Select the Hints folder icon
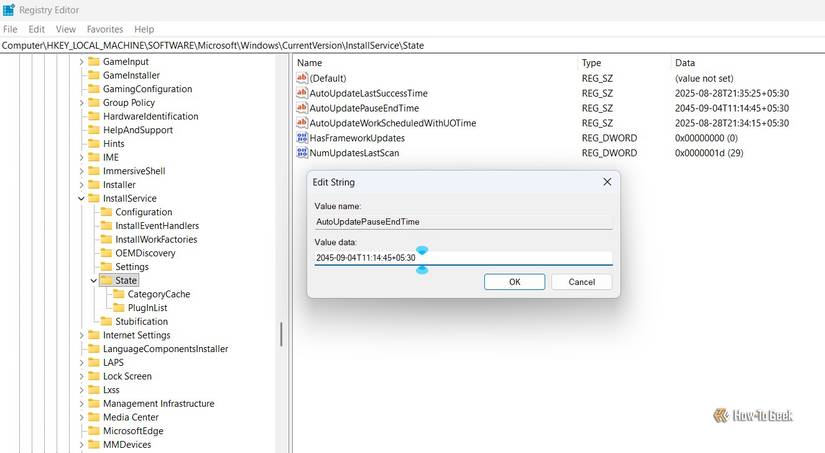825x453 pixels. [94, 144]
